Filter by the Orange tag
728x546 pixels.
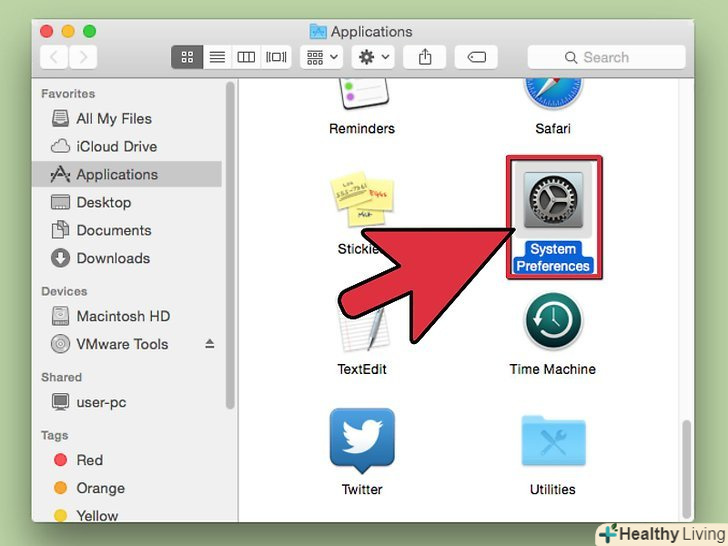[x=127, y=488]
